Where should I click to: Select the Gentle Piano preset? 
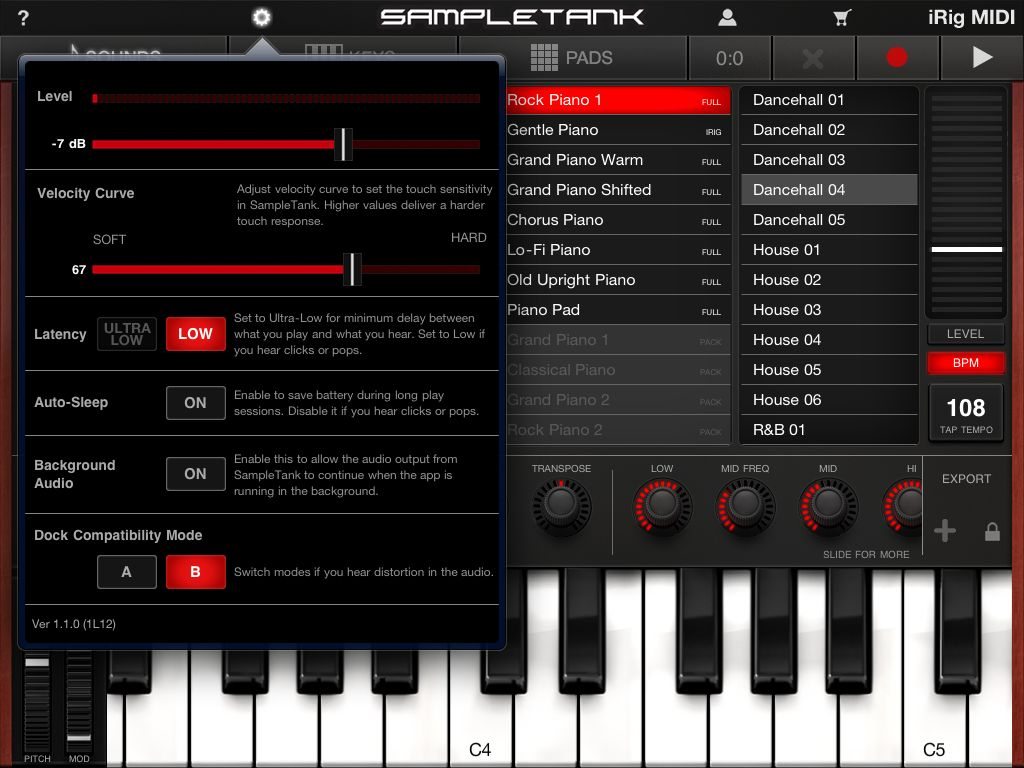point(617,130)
